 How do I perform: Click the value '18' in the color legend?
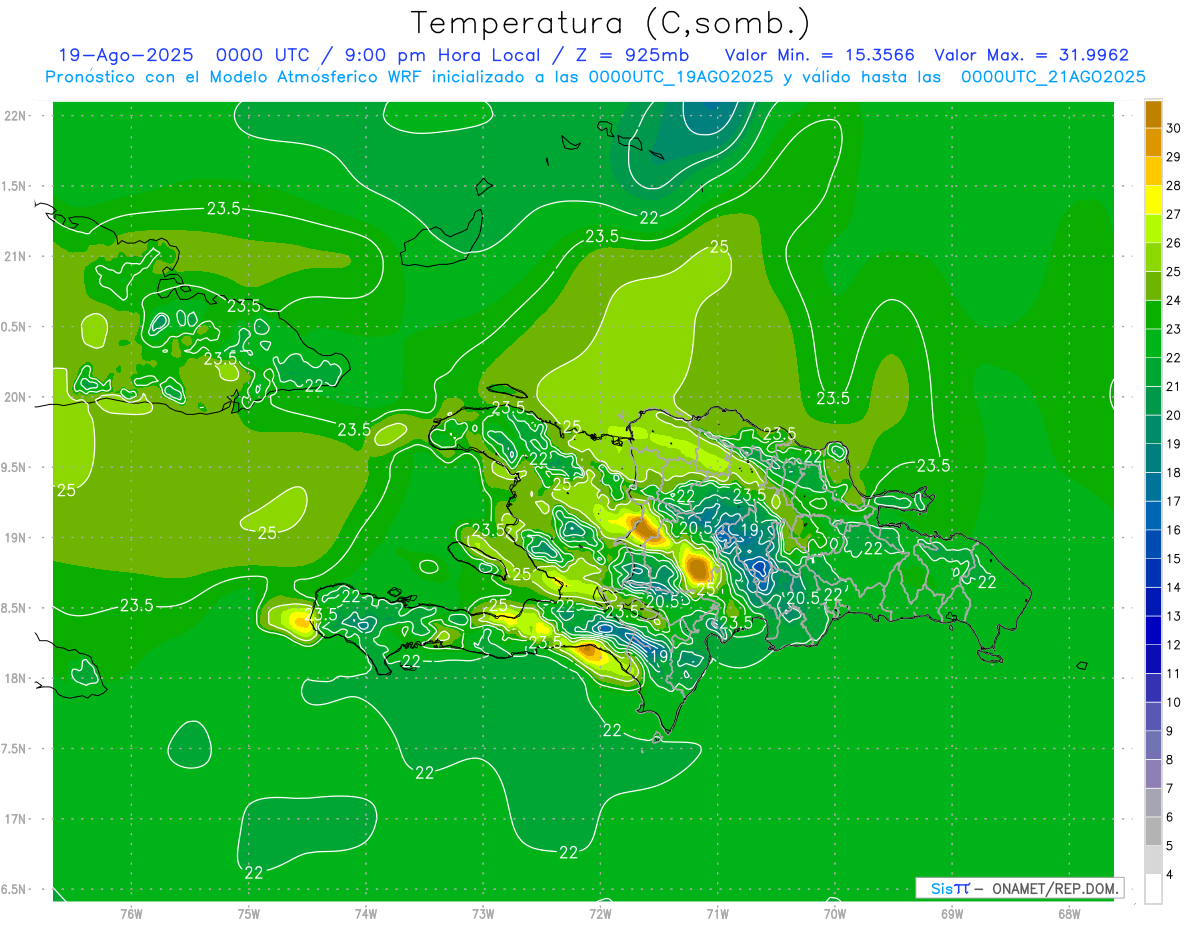pyautogui.click(x=1173, y=472)
